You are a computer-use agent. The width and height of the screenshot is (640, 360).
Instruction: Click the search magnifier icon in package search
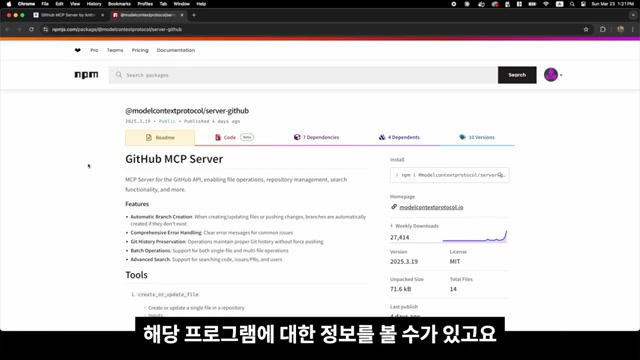pyautogui.click(x=119, y=75)
